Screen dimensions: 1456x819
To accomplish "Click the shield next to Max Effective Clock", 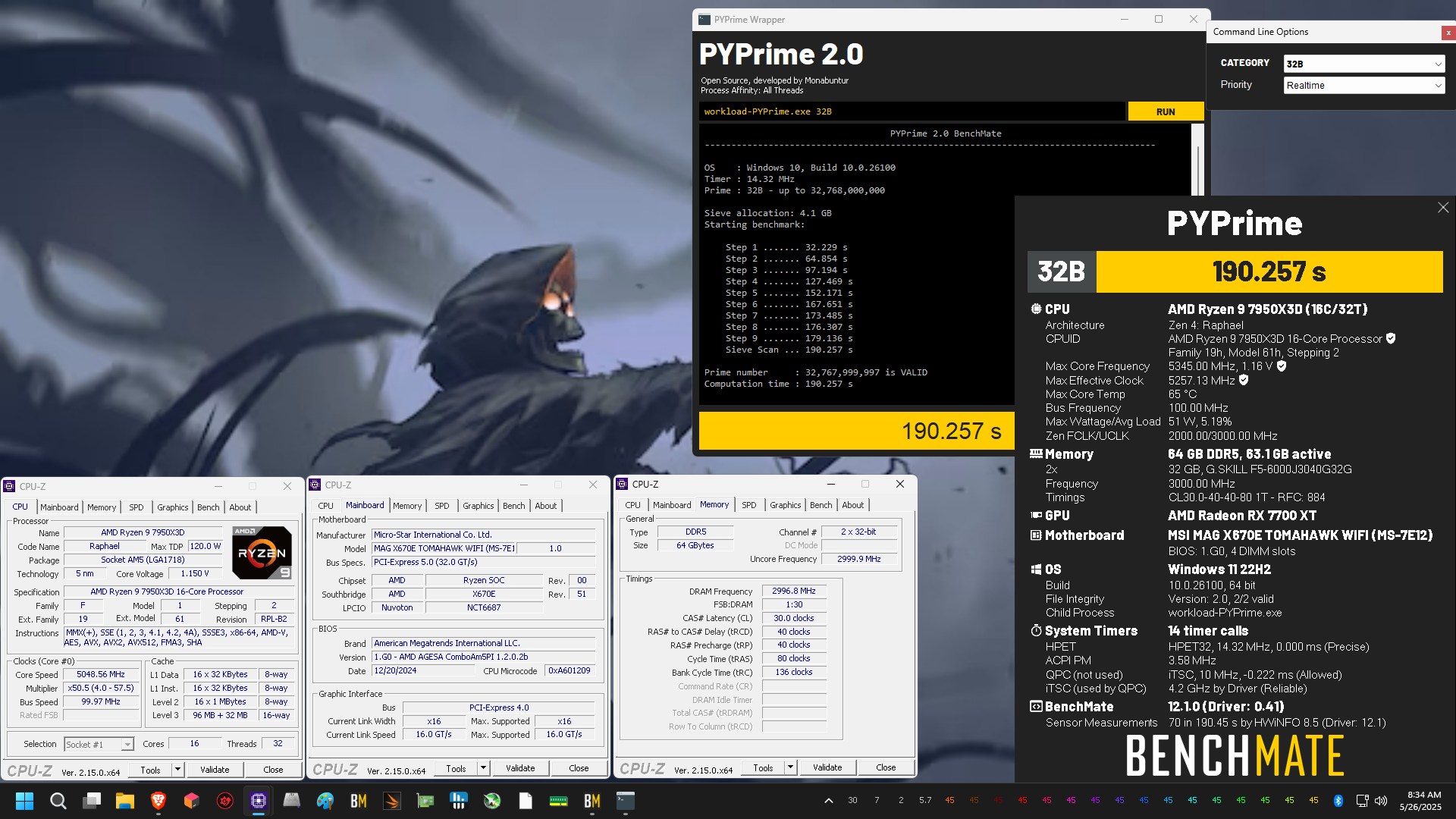I will 1244,380.
